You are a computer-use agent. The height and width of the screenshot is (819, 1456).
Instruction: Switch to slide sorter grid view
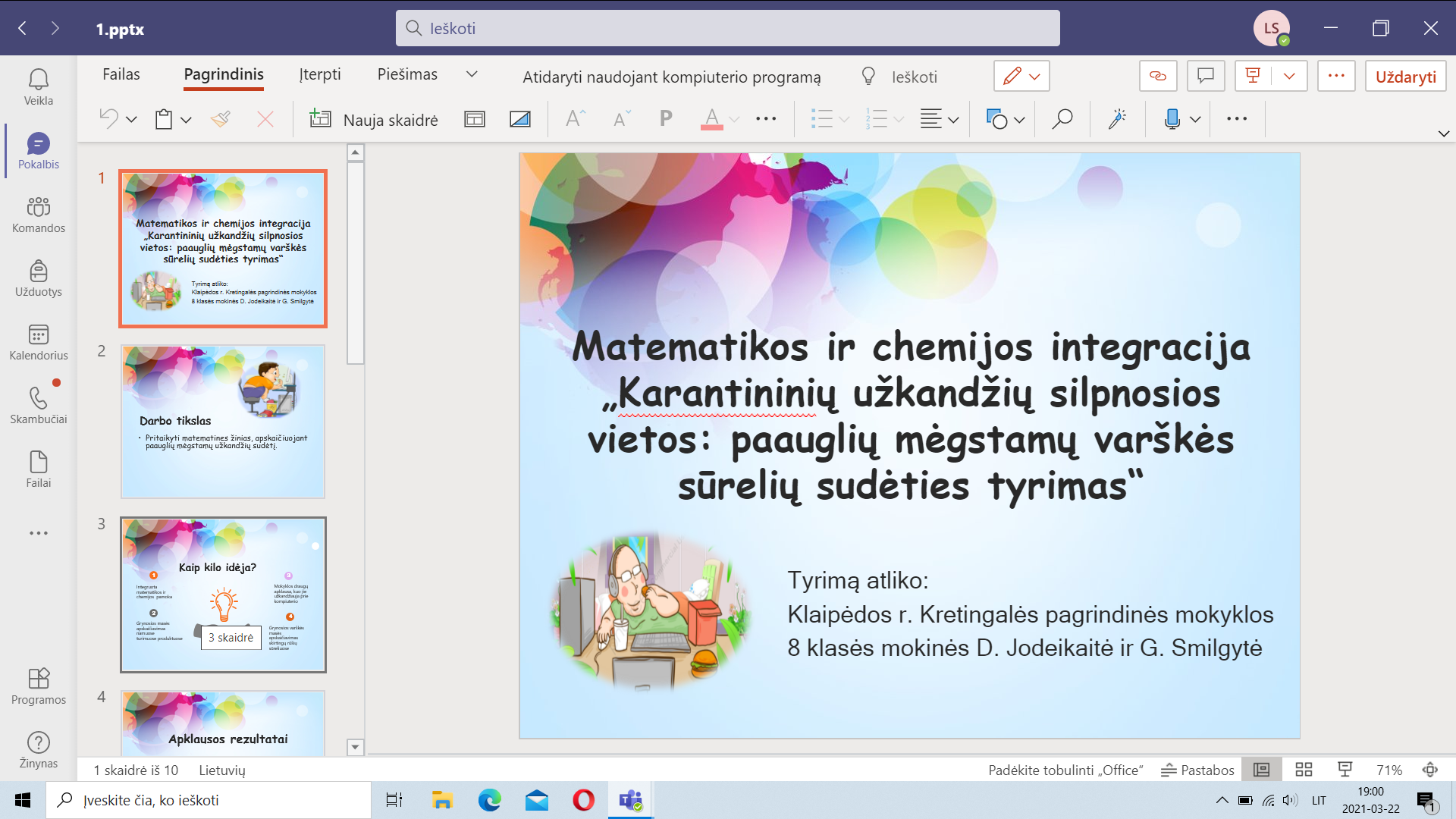[x=1304, y=770]
